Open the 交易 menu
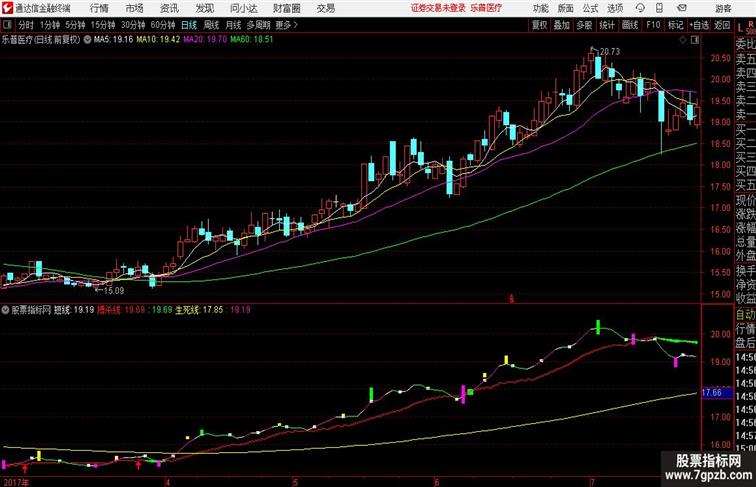The width and height of the screenshot is (756, 487). [325, 8]
